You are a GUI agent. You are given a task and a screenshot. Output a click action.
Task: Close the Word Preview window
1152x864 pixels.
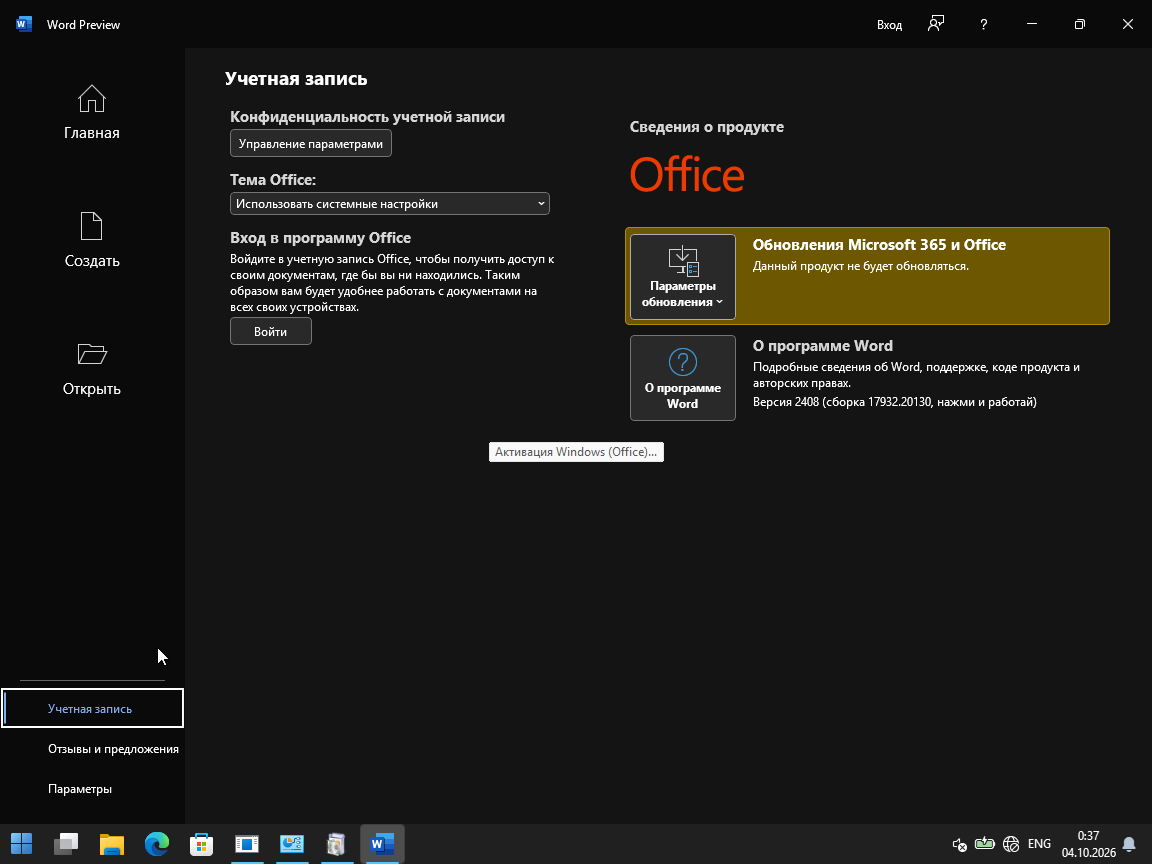1128,24
